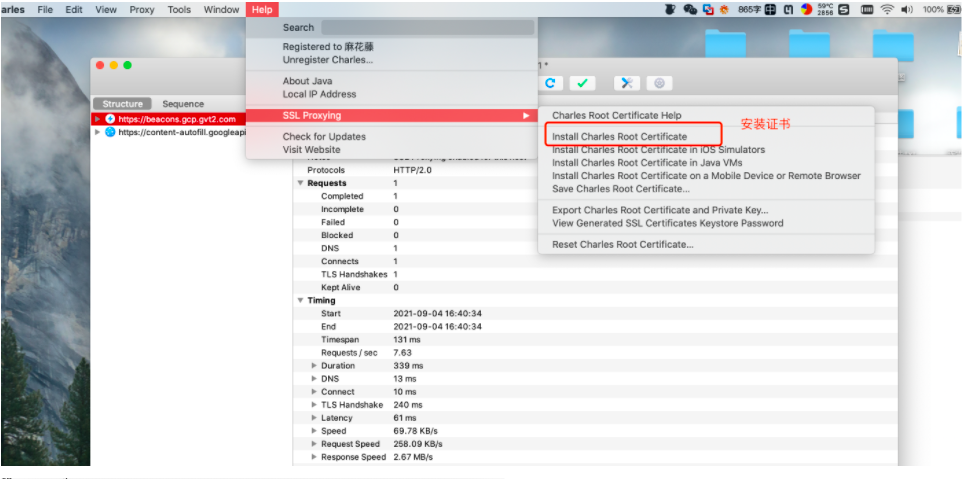Open the Tools menu
Viewport: 964px width, 479px height.
[179, 9]
